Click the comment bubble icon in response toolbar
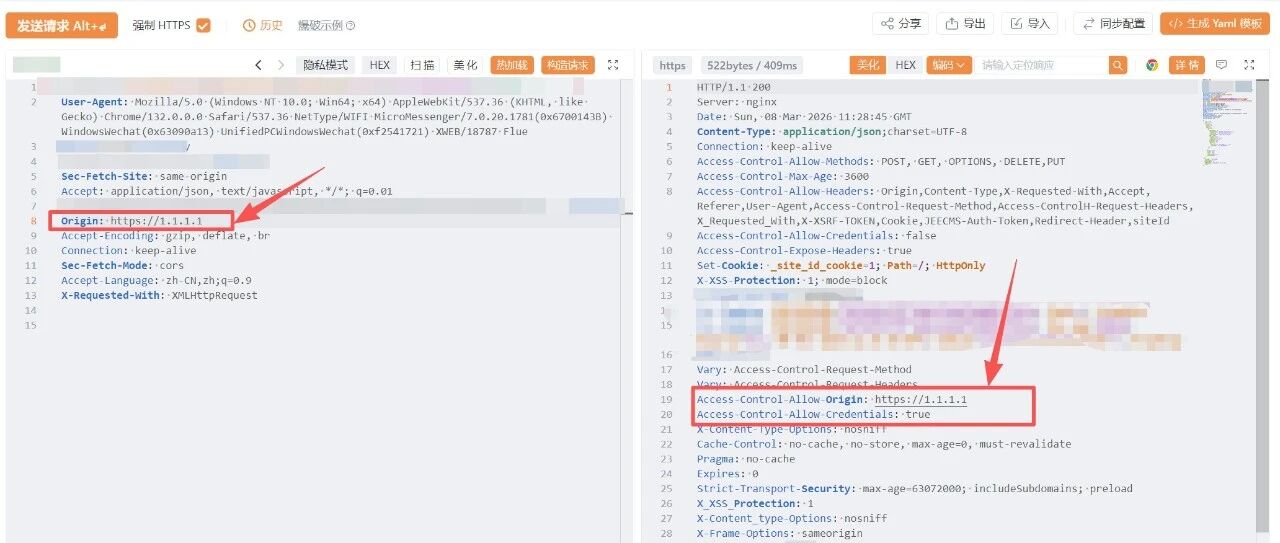The width and height of the screenshot is (1280, 543). [x=1221, y=65]
